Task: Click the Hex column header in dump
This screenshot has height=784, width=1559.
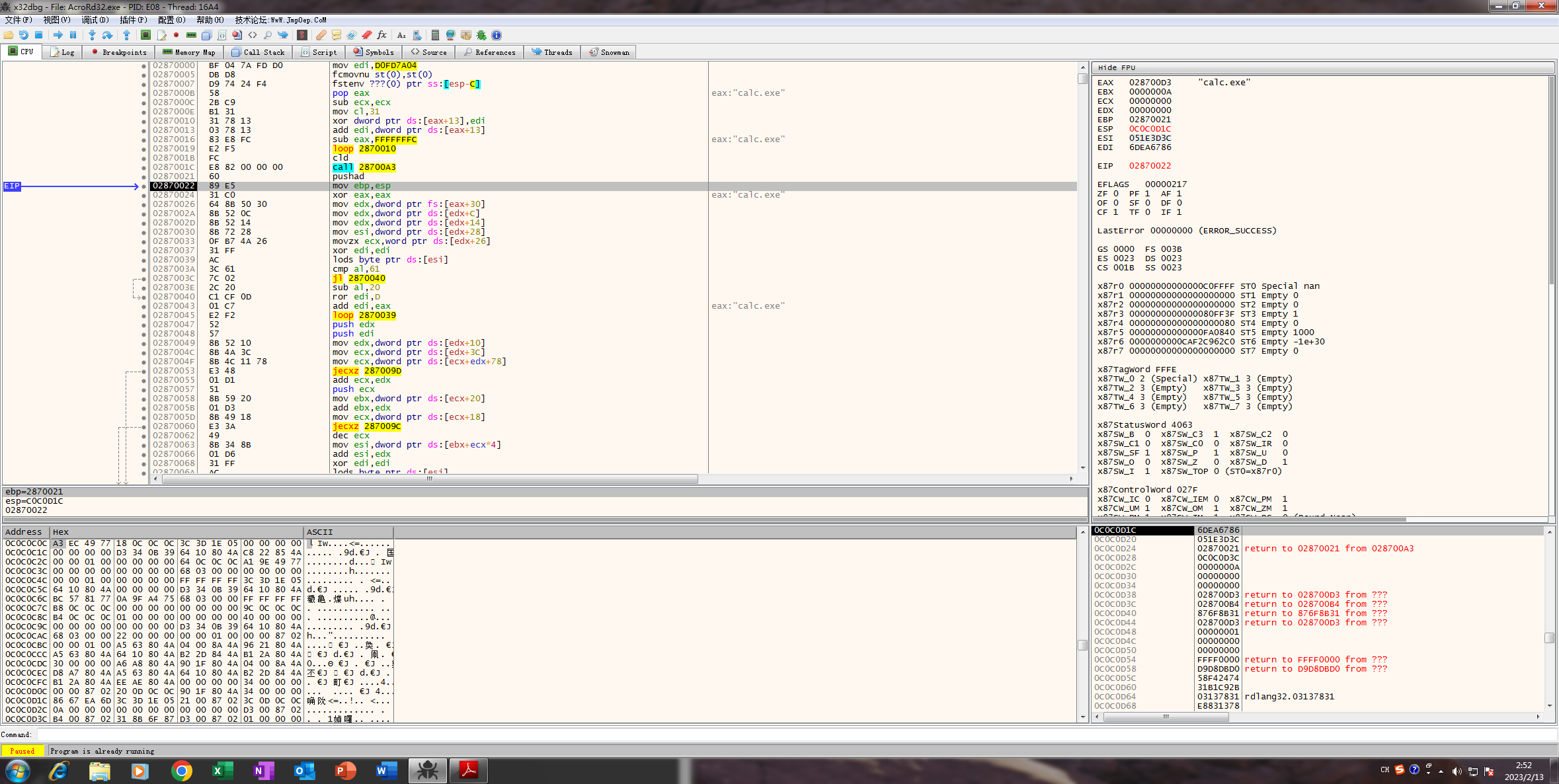Action: tap(177, 532)
